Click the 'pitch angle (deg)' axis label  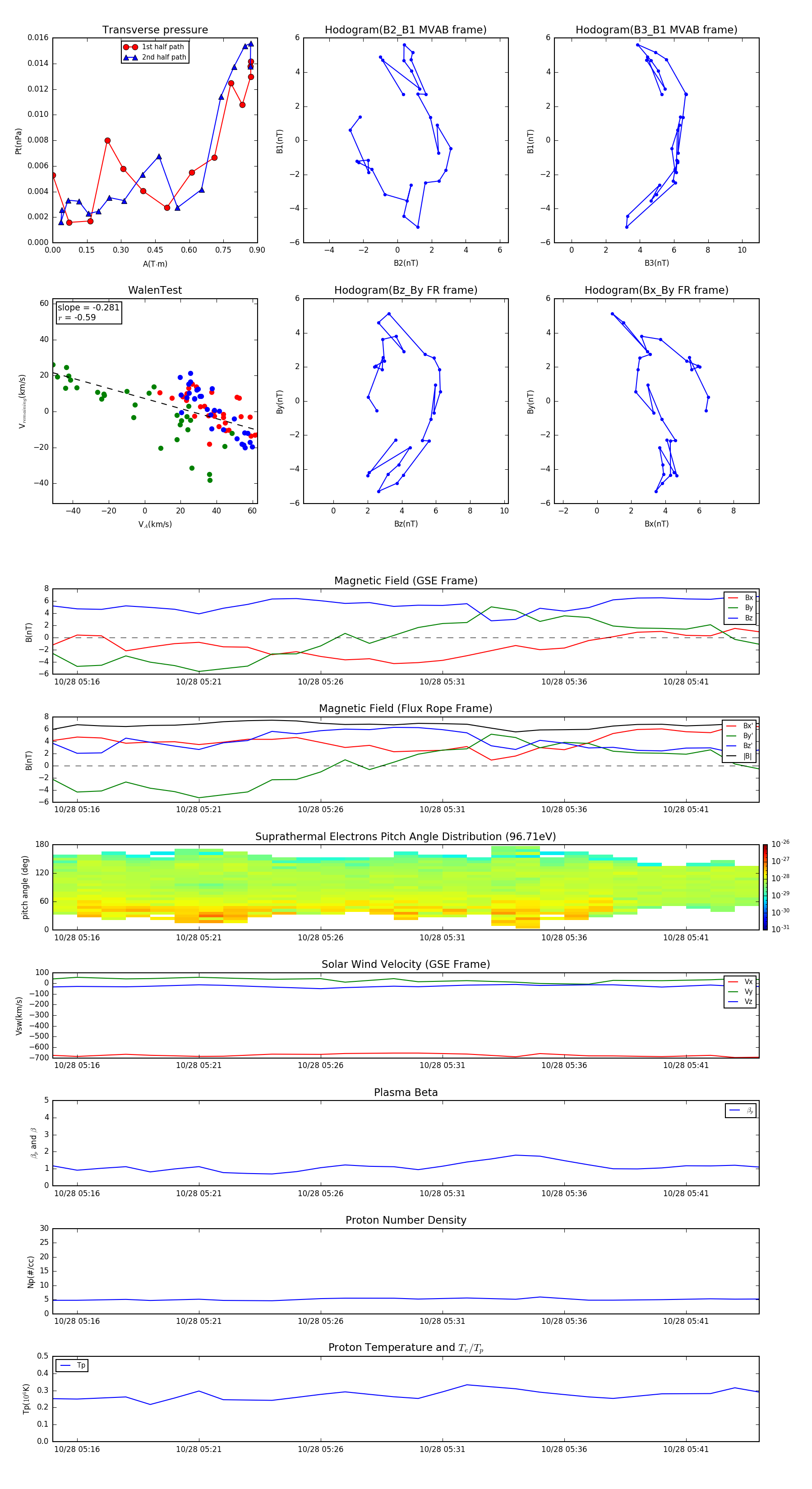coord(25,887)
